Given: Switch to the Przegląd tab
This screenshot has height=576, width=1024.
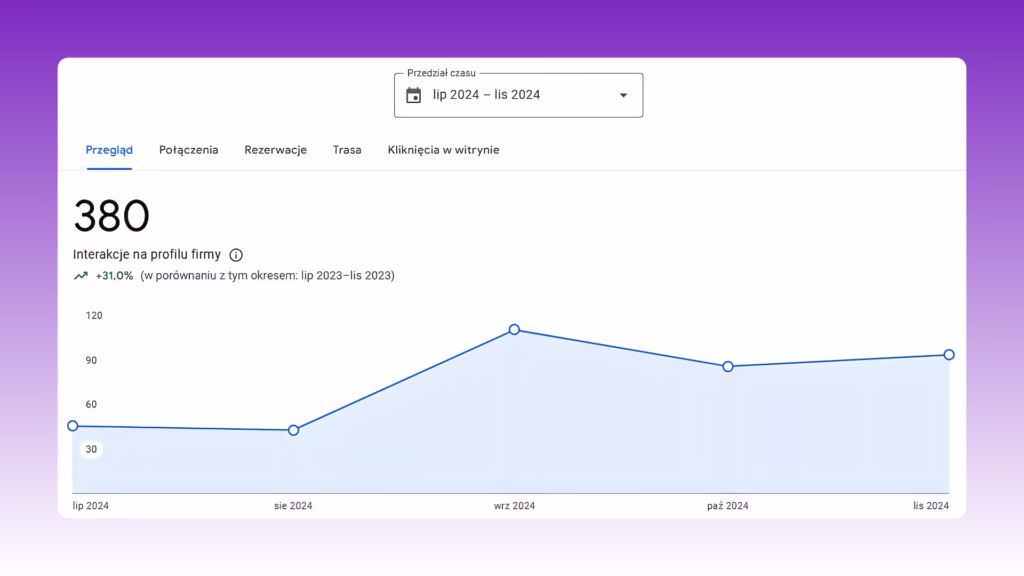Looking at the screenshot, I should point(109,150).
